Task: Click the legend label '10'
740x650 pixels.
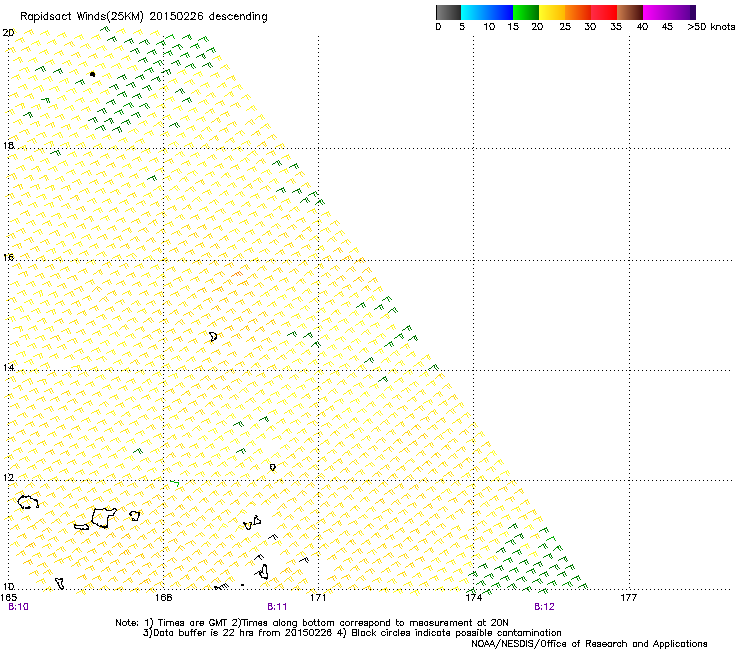Action: (x=489, y=27)
